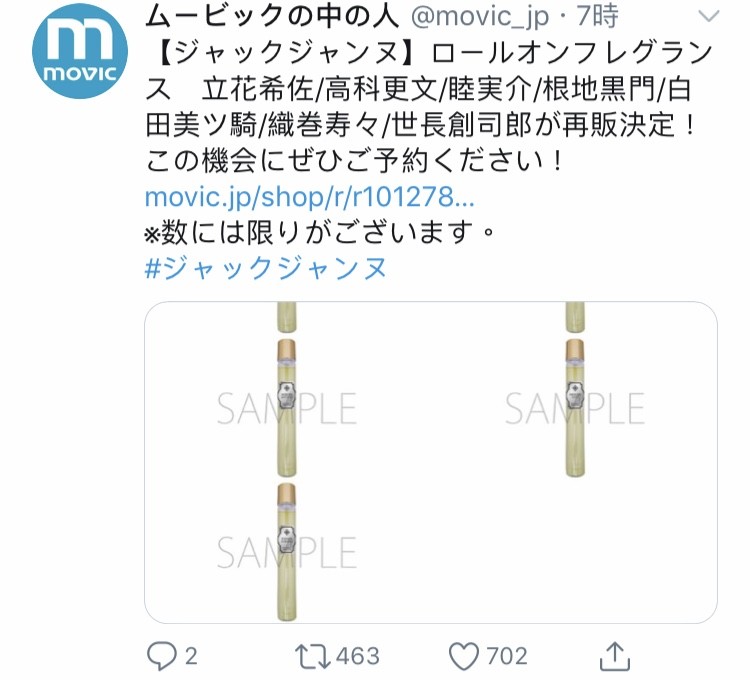Tap the share upload icon
The image size is (750, 680).
click(x=615, y=656)
